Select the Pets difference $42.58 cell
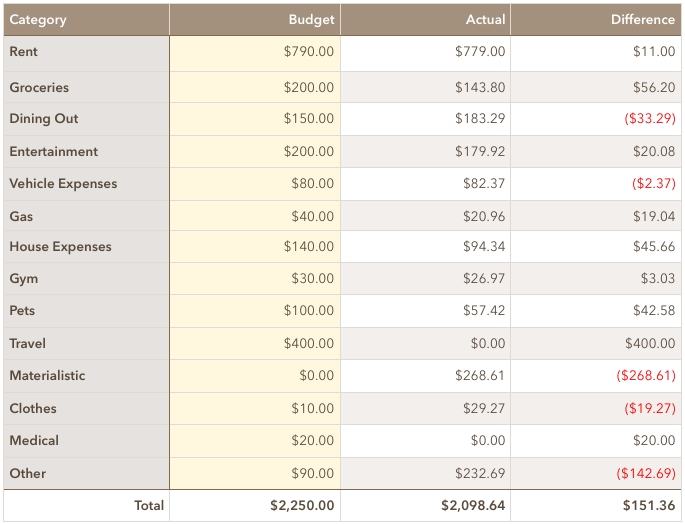 595,311
